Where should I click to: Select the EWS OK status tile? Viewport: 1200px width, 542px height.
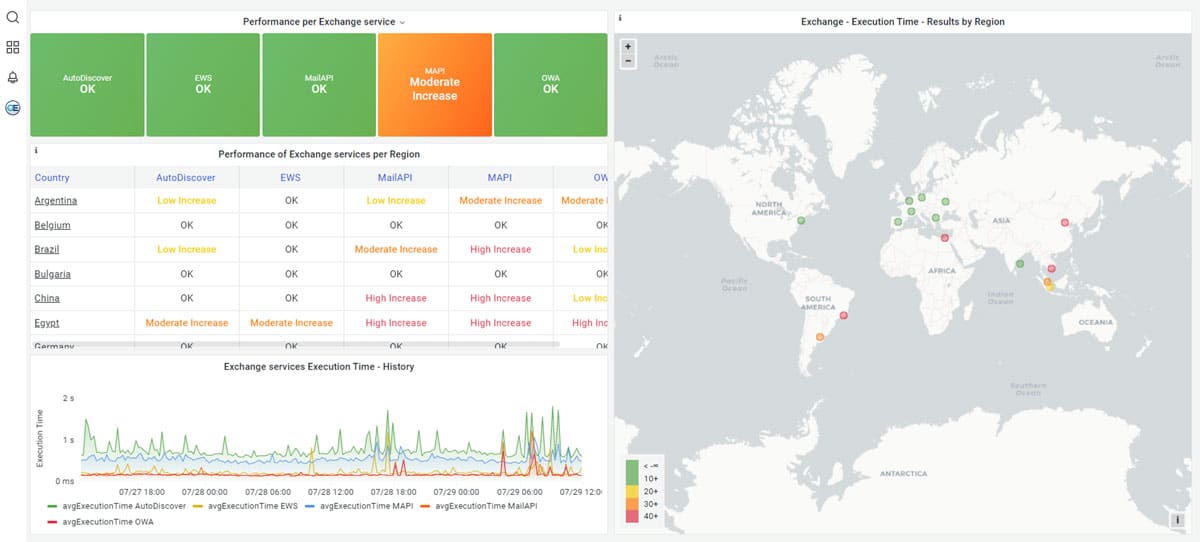point(203,84)
